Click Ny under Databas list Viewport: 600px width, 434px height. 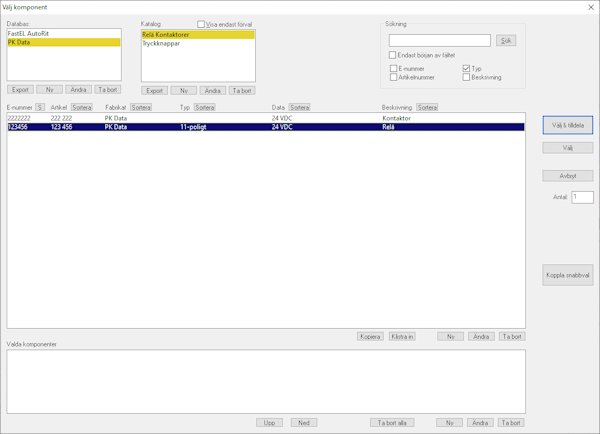coord(49,90)
